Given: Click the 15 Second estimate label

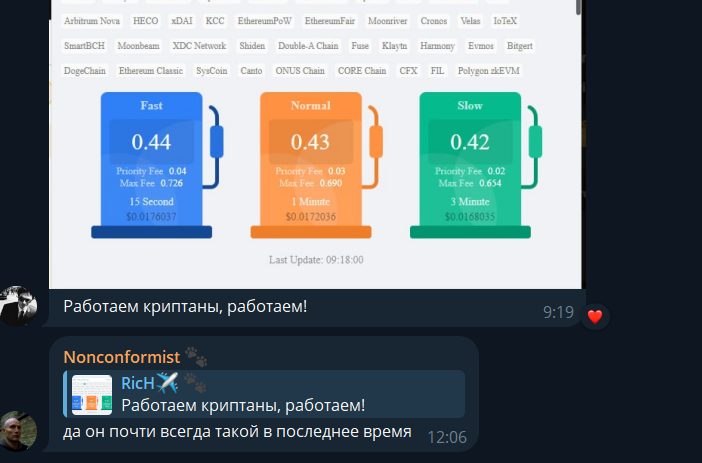Looking at the screenshot, I should [151, 201].
